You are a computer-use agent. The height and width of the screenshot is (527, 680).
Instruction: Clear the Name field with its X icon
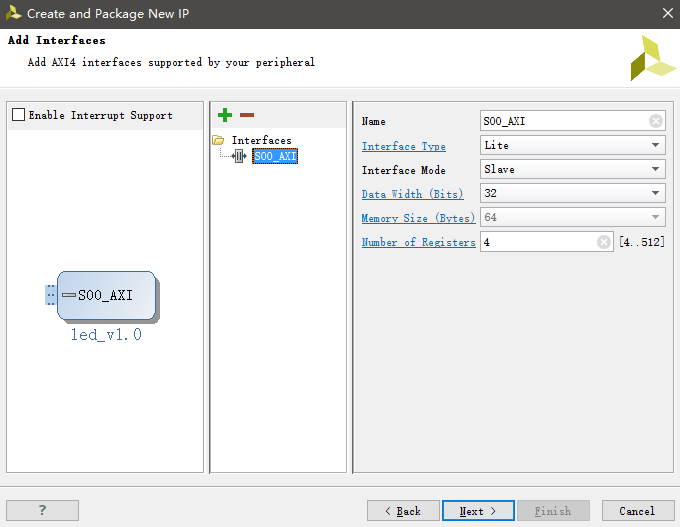tap(656, 121)
